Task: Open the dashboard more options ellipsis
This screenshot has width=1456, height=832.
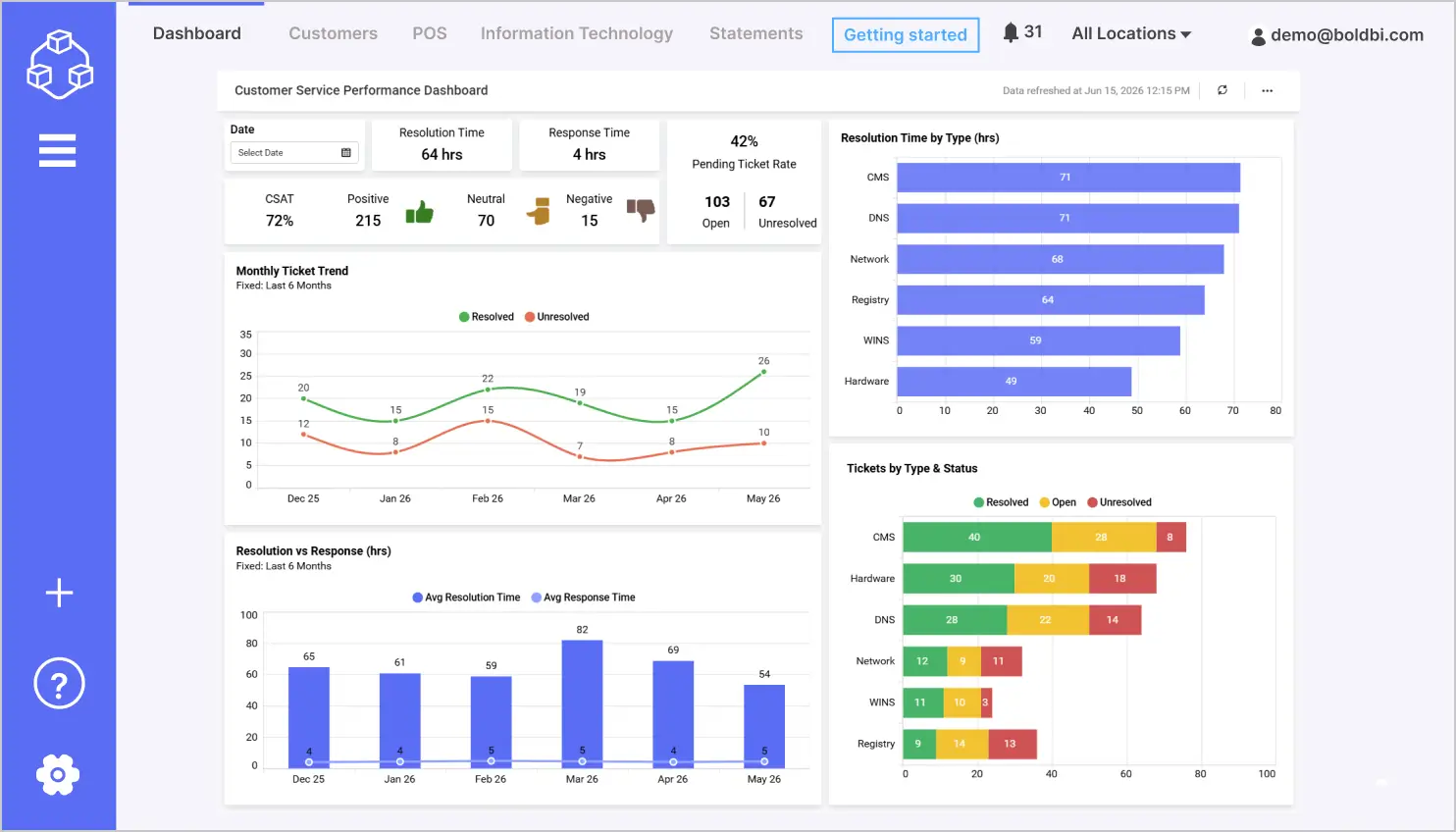Action: pyautogui.click(x=1267, y=90)
